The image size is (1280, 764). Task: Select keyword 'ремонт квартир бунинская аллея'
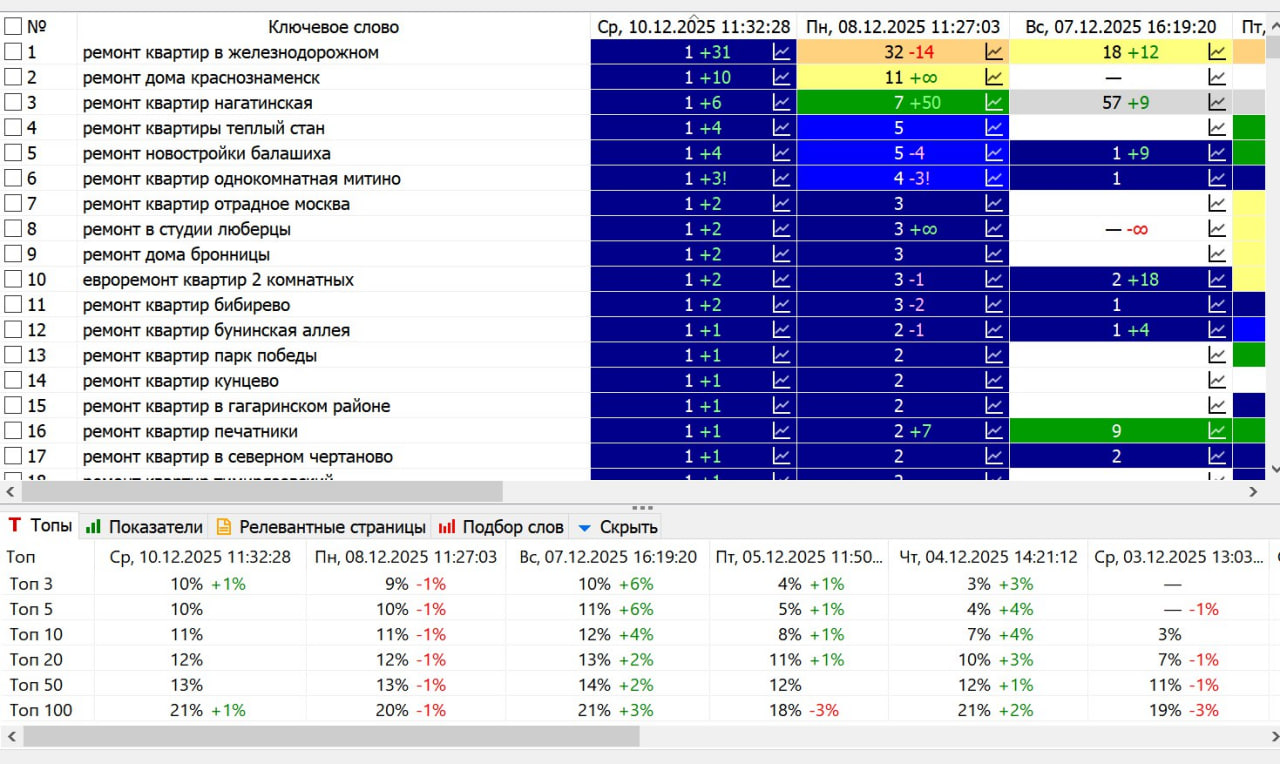216,330
